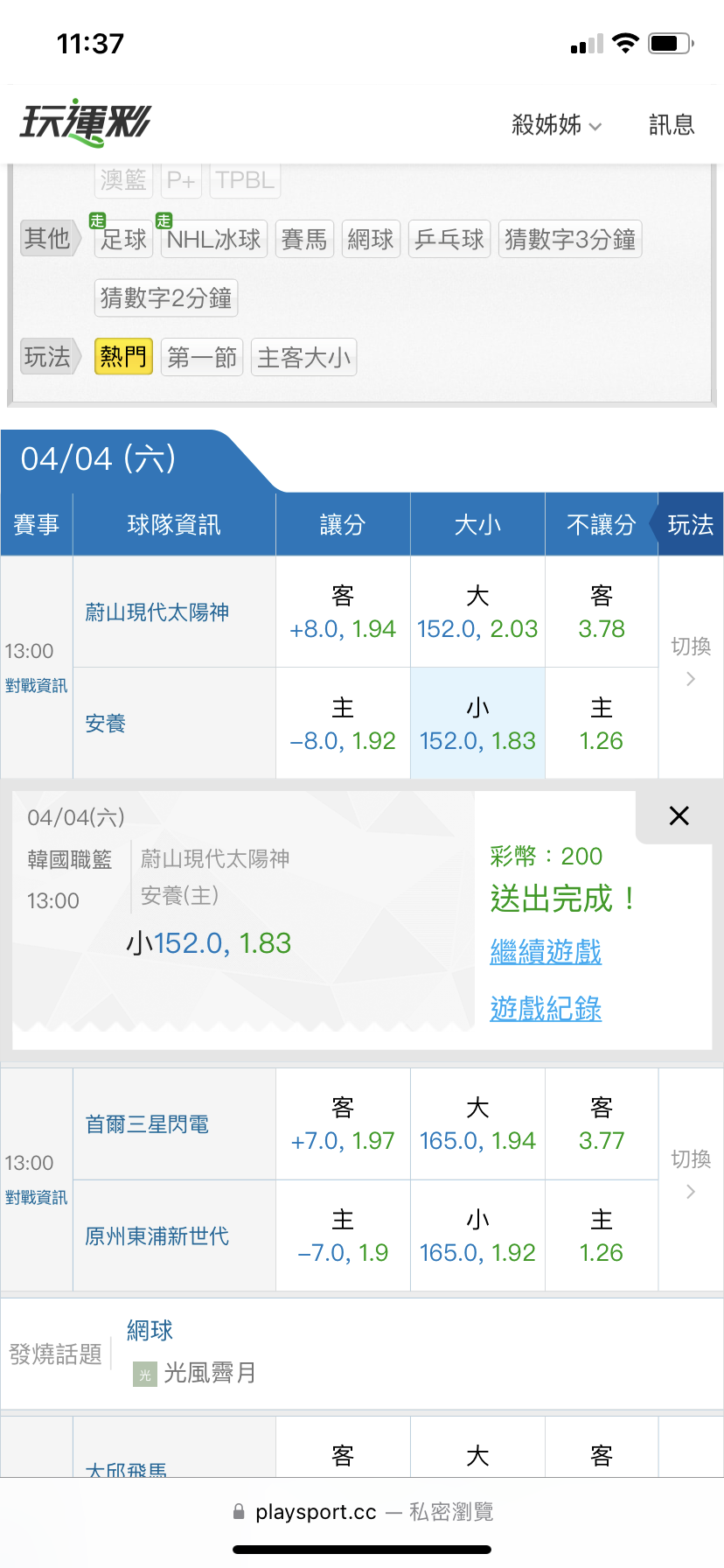Open the 遊戲紀錄 link
The image size is (724, 1568).
(546, 1009)
